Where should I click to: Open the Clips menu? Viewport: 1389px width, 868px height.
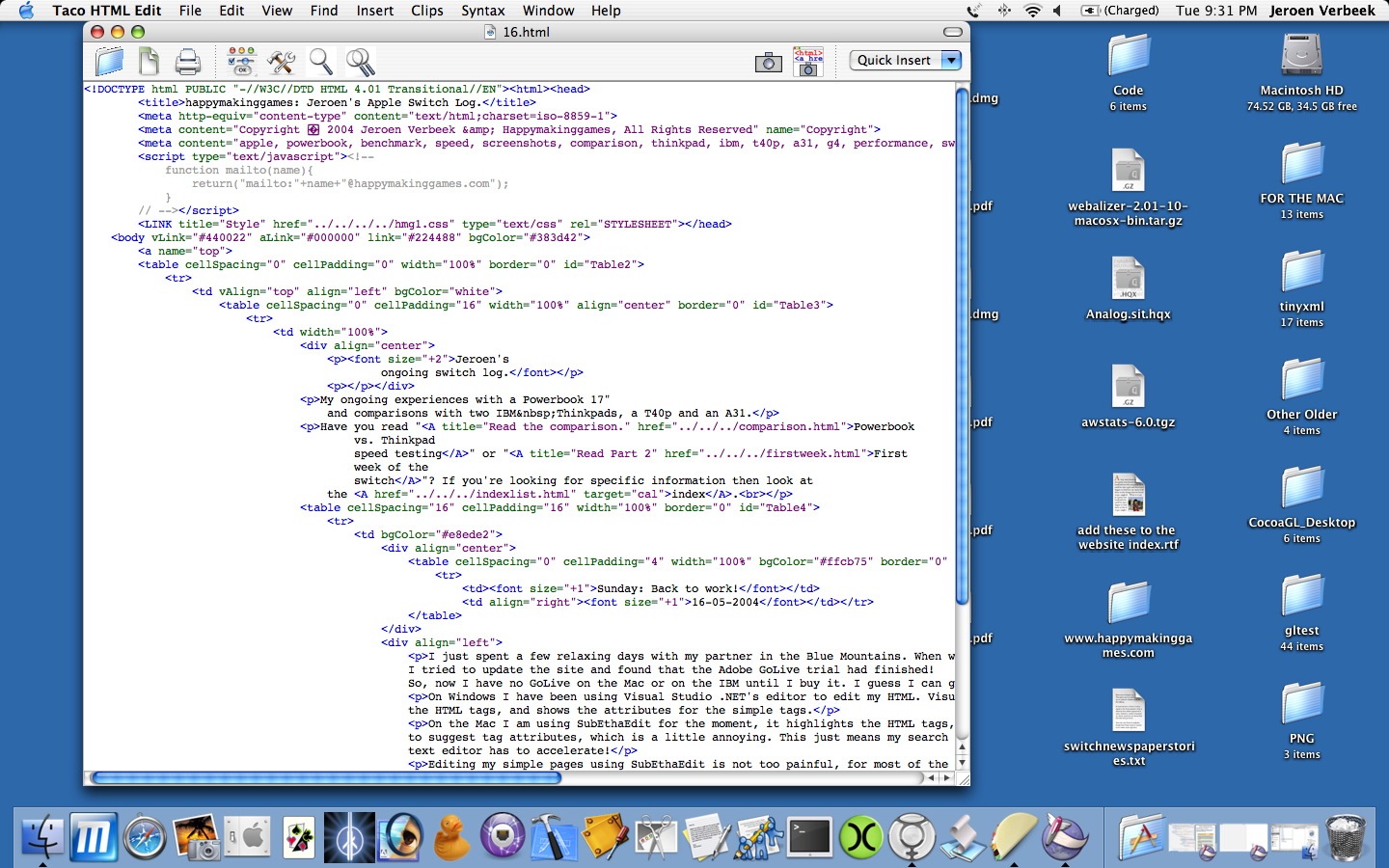click(x=427, y=11)
